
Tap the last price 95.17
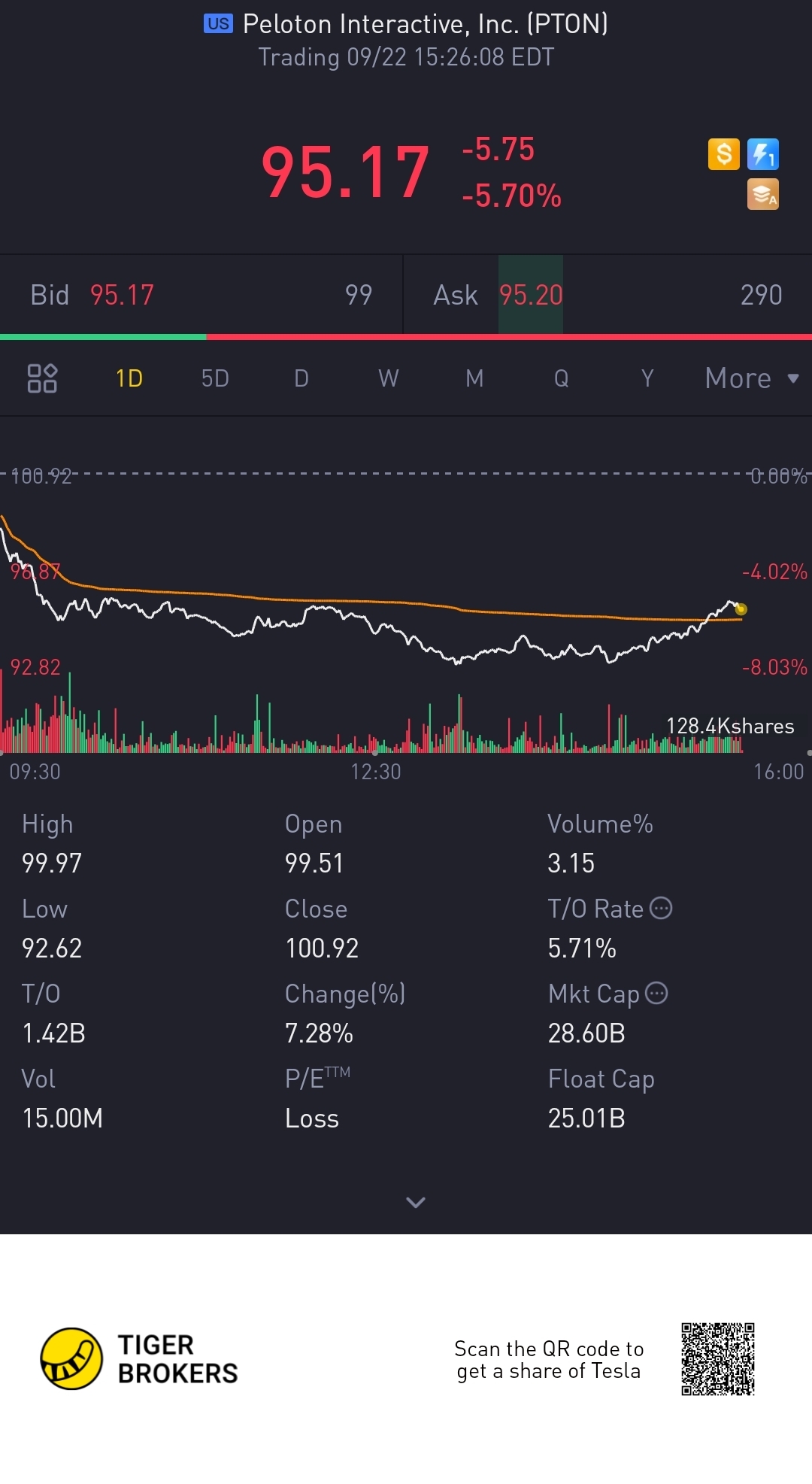[345, 172]
